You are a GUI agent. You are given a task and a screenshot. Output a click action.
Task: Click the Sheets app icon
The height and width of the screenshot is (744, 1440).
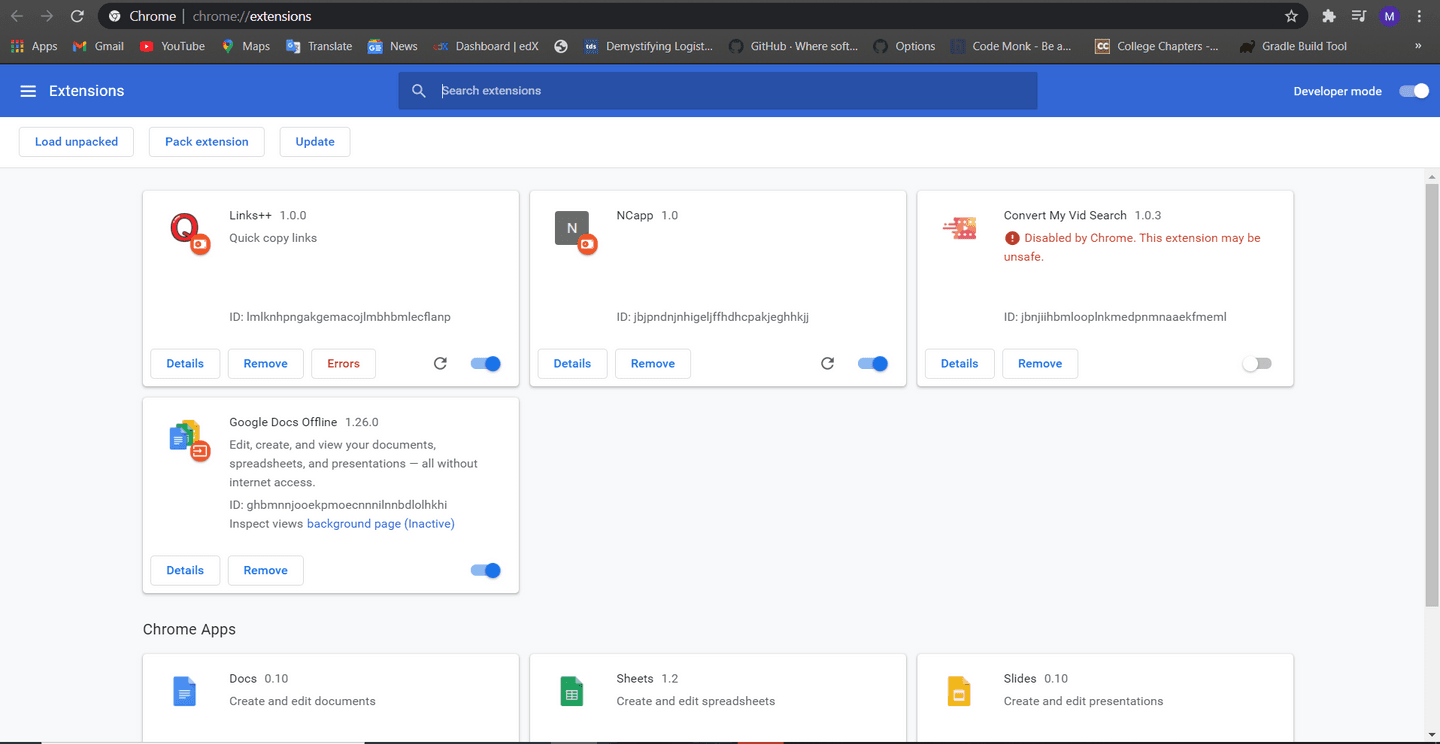point(572,691)
